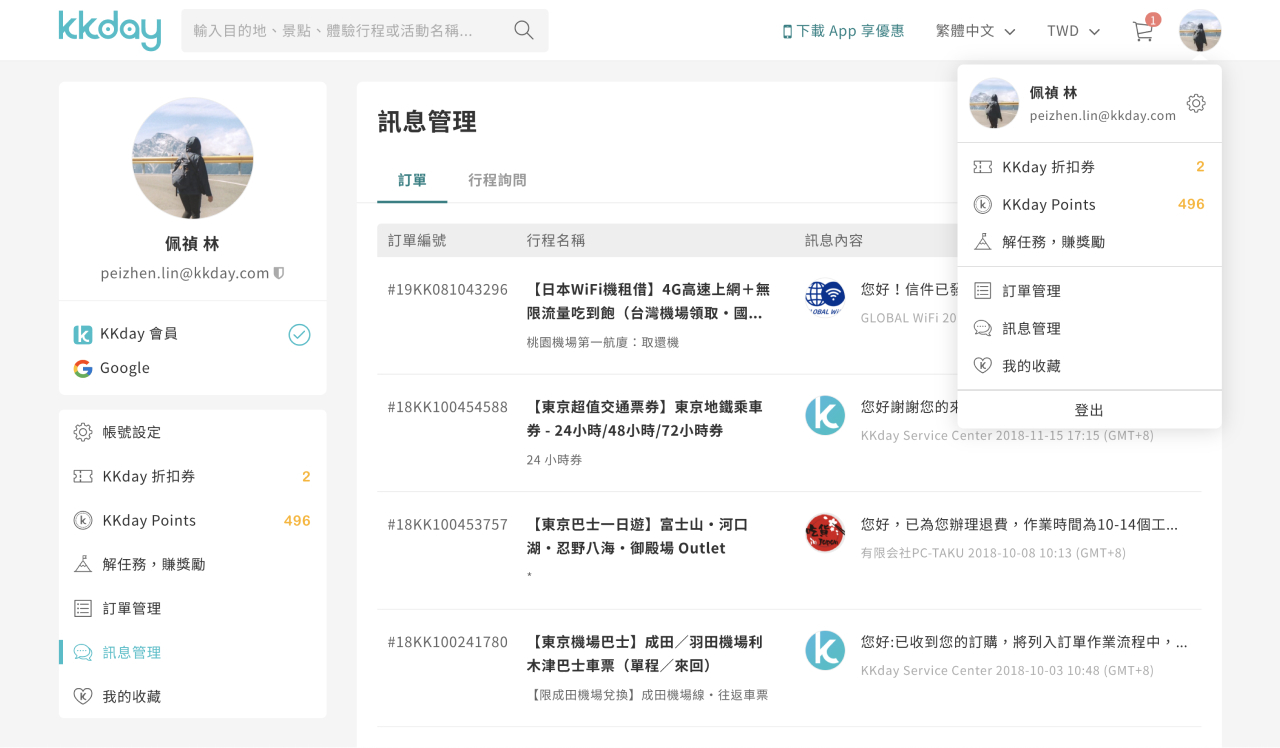Screen dimensions: 1280x748
Task: Click PC-TAKU sender logo
Action: coord(825,533)
